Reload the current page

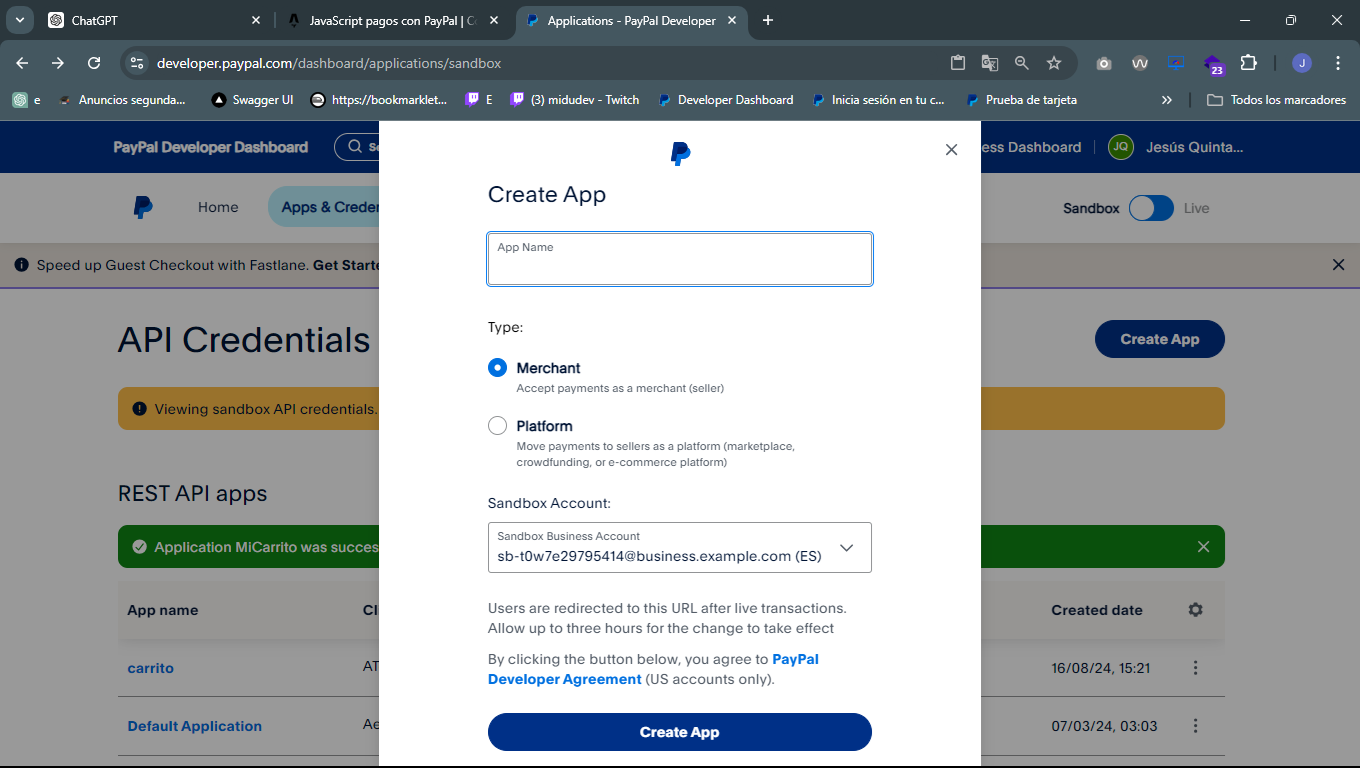pyautogui.click(x=94, y=63)
